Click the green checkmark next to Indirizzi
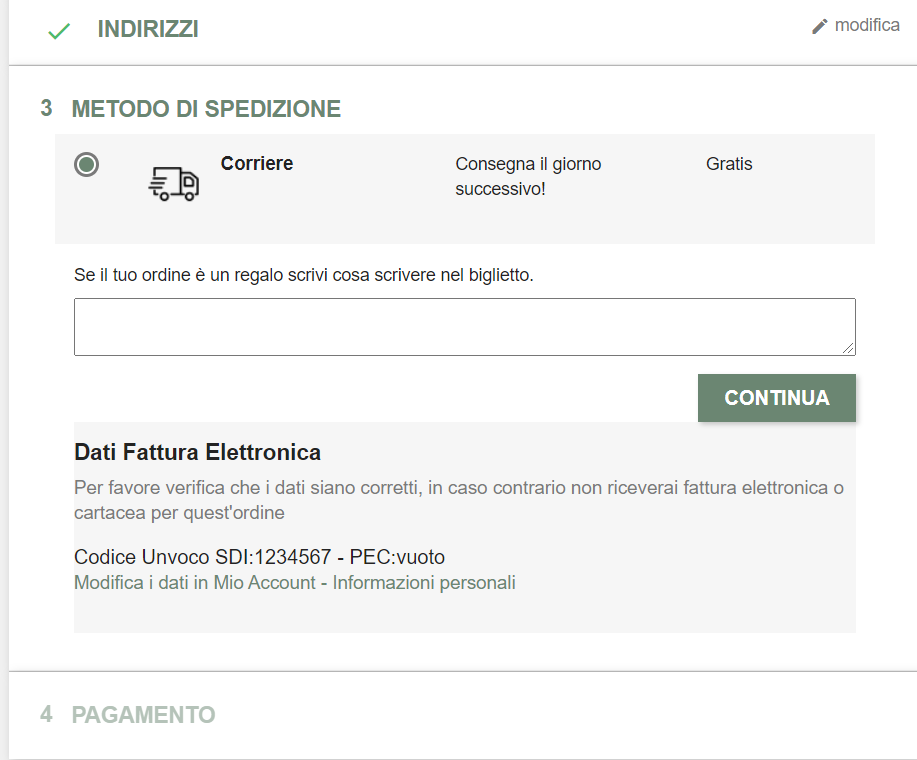Screen dimensions: 917x760 tap(59, 31)
